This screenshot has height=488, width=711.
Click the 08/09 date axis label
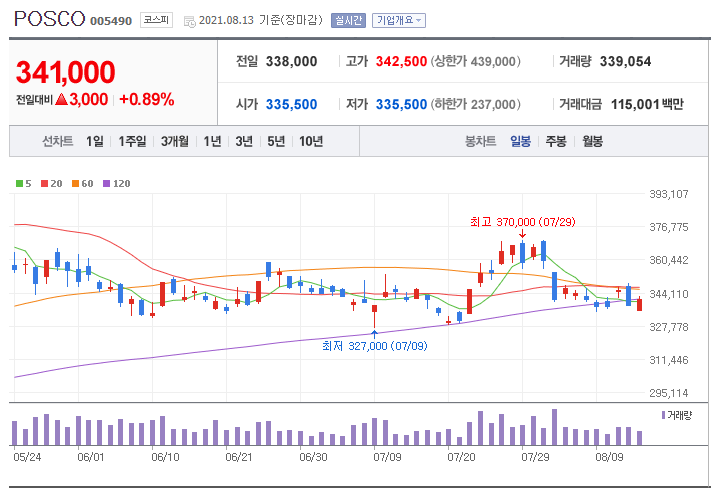609,457
